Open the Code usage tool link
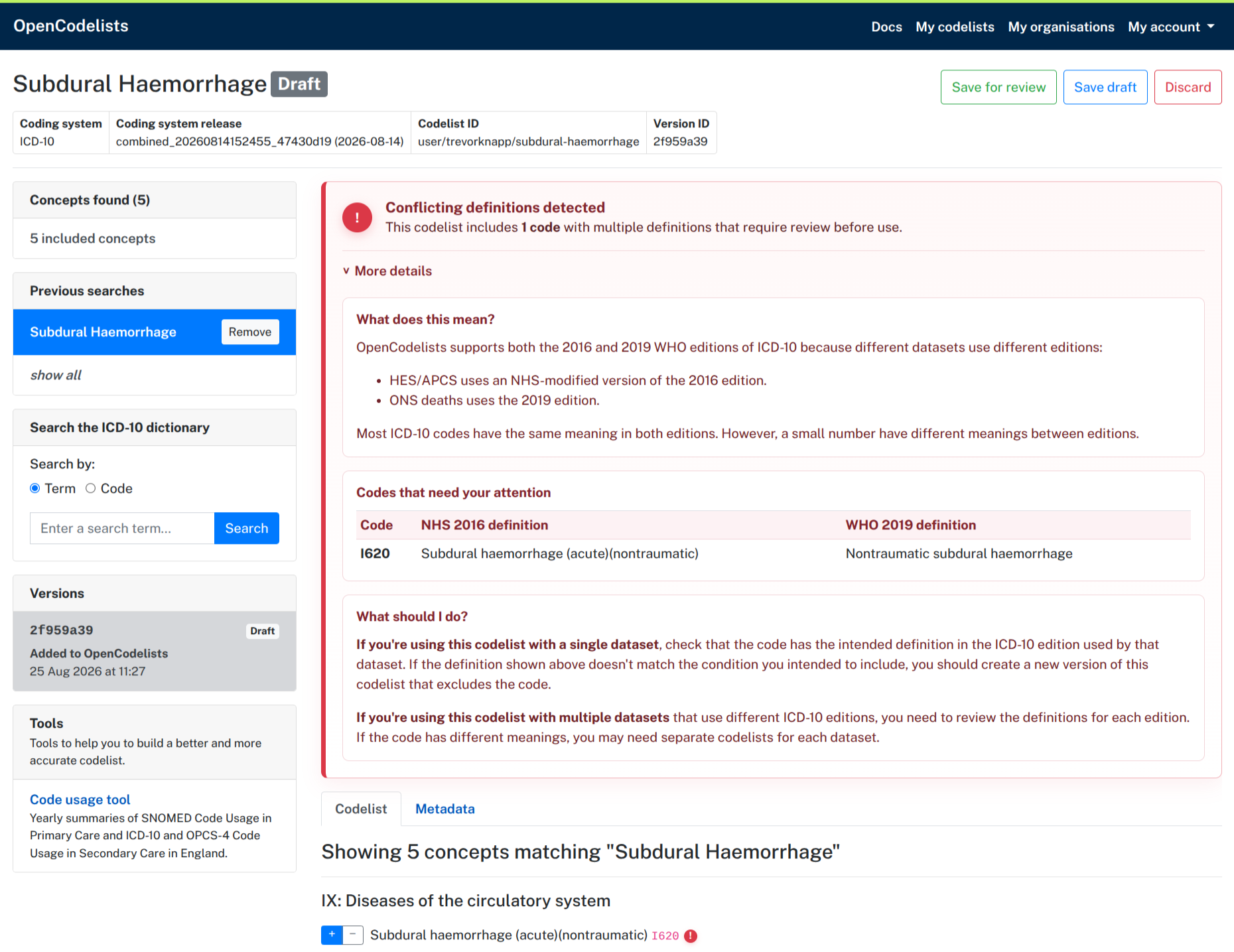1234x952 pixels. coord(80,799)
